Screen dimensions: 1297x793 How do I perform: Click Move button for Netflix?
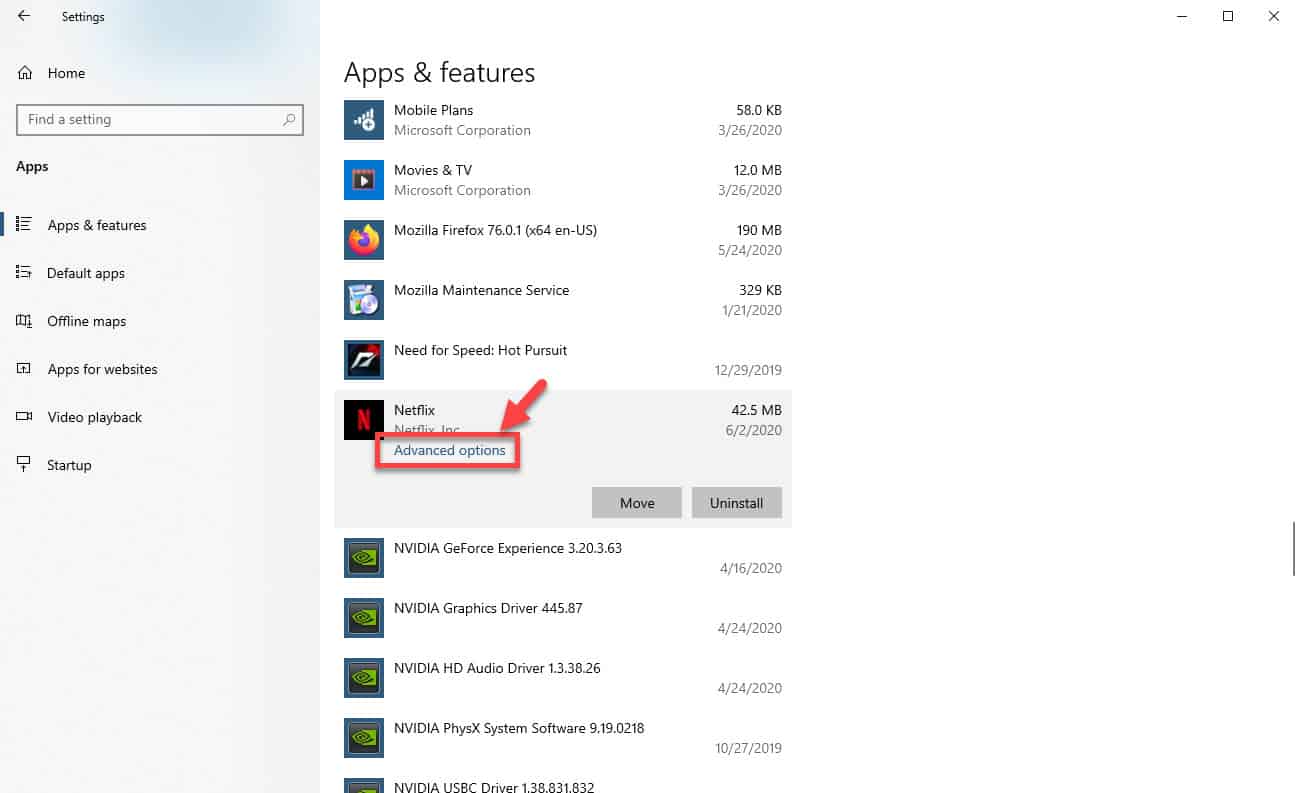(637, 503)
